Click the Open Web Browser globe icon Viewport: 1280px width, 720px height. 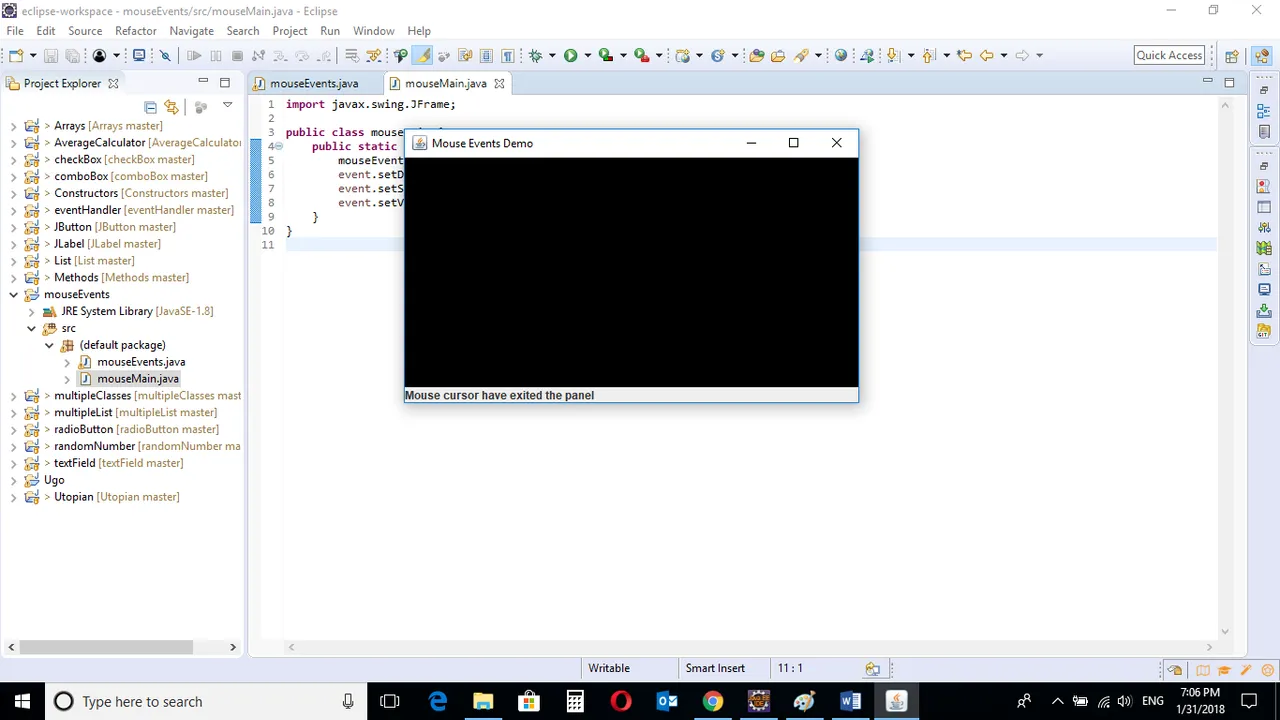(841, 55)
